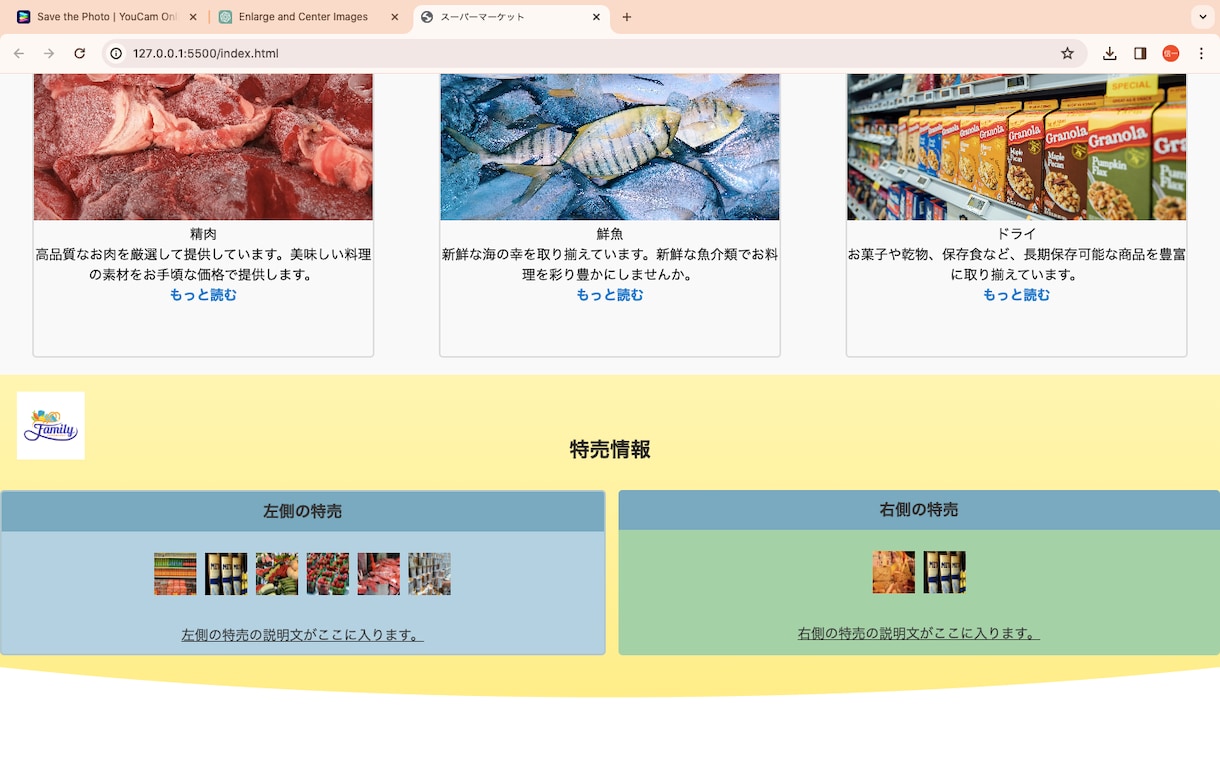View site information icon in address bar
Viewport: 1220px width, 763px height.
116,54
